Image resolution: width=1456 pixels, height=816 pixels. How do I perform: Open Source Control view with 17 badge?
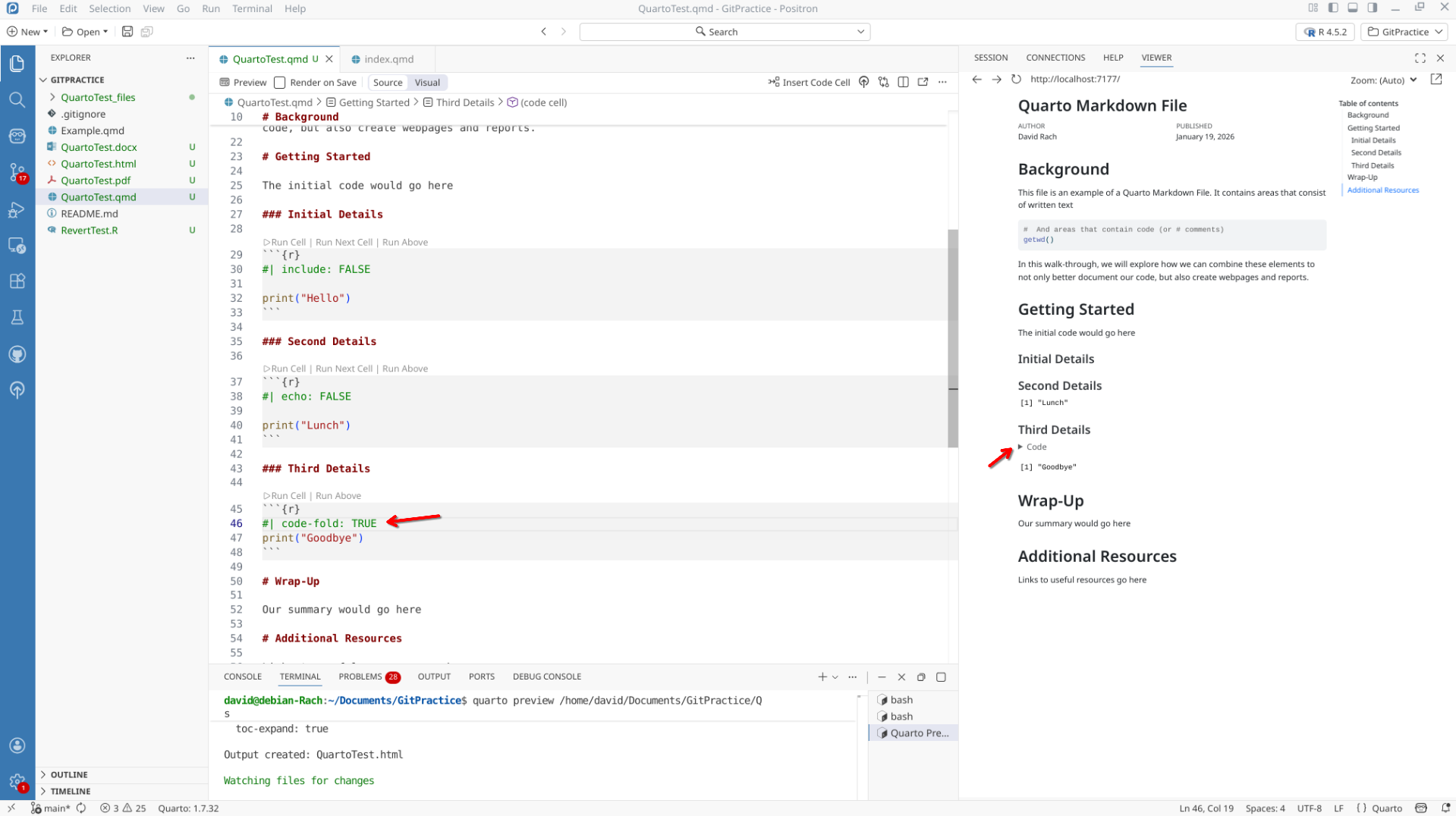pos(17,172)
